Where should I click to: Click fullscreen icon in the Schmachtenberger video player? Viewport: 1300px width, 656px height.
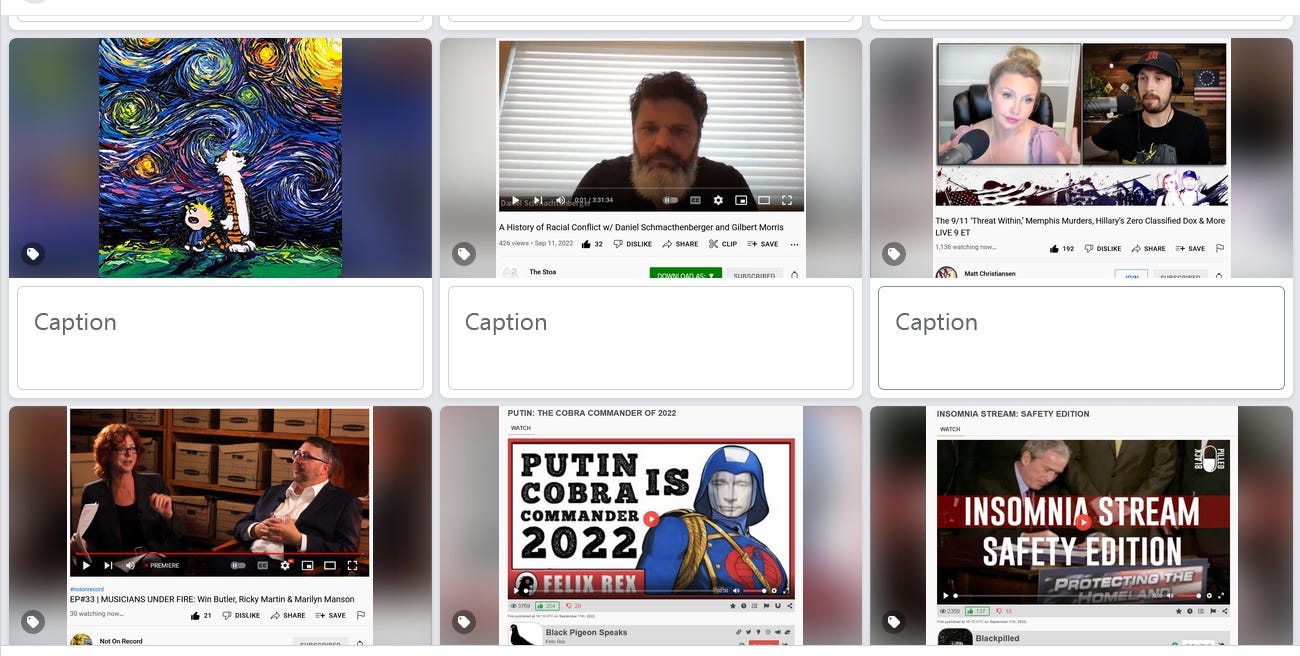pyautogui.click(x=787, y=200)
